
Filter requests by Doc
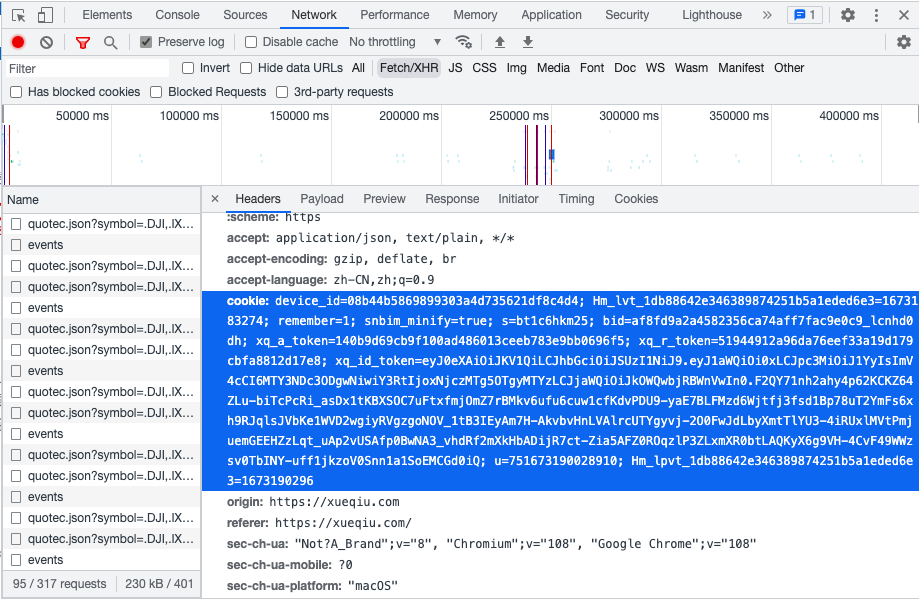click(x=625, y=68)
